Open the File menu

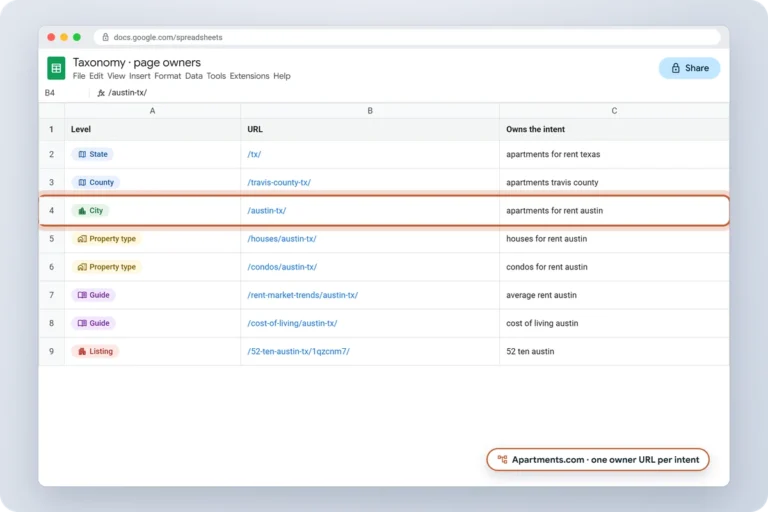[x=79, y=76]
